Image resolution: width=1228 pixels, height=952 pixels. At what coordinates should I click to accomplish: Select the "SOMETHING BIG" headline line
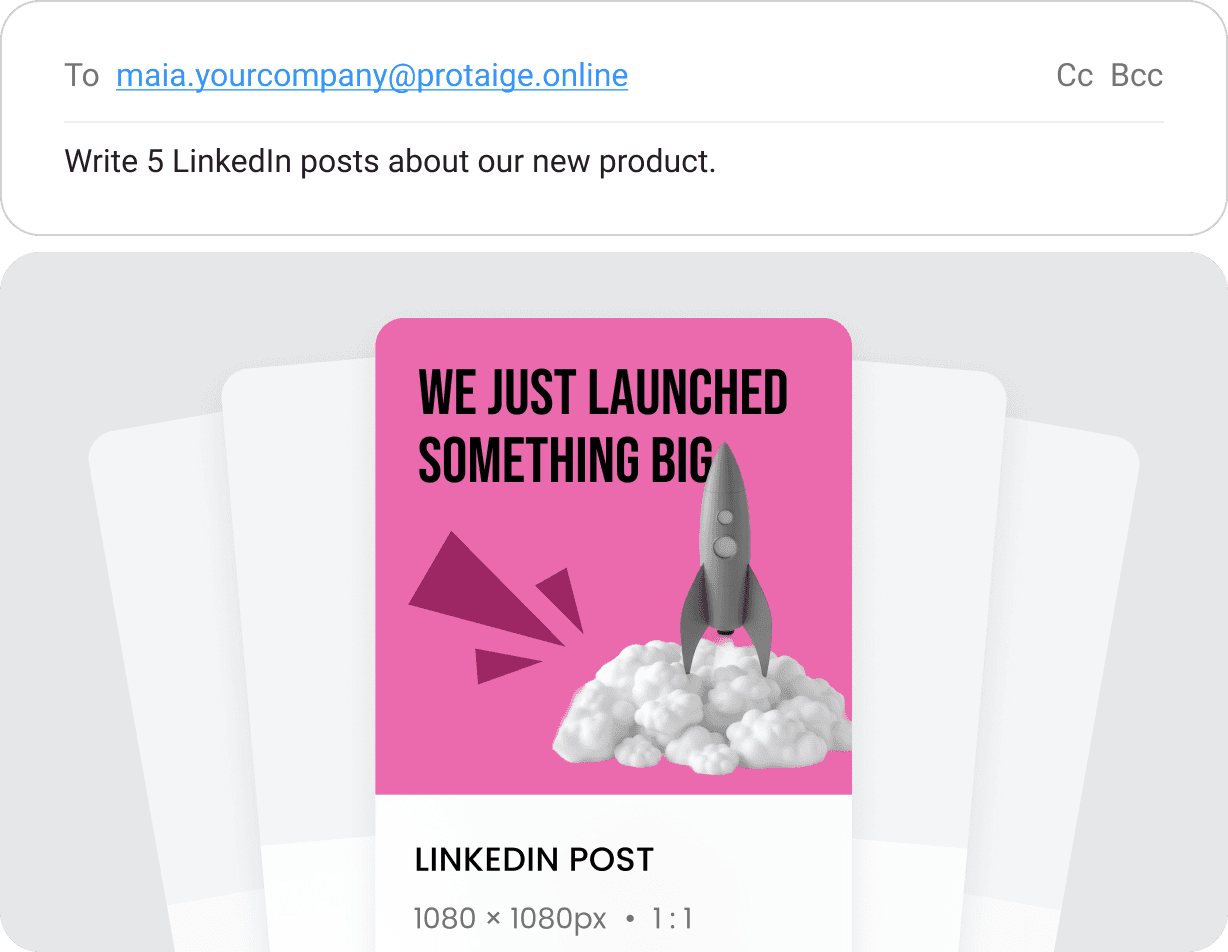564,462
